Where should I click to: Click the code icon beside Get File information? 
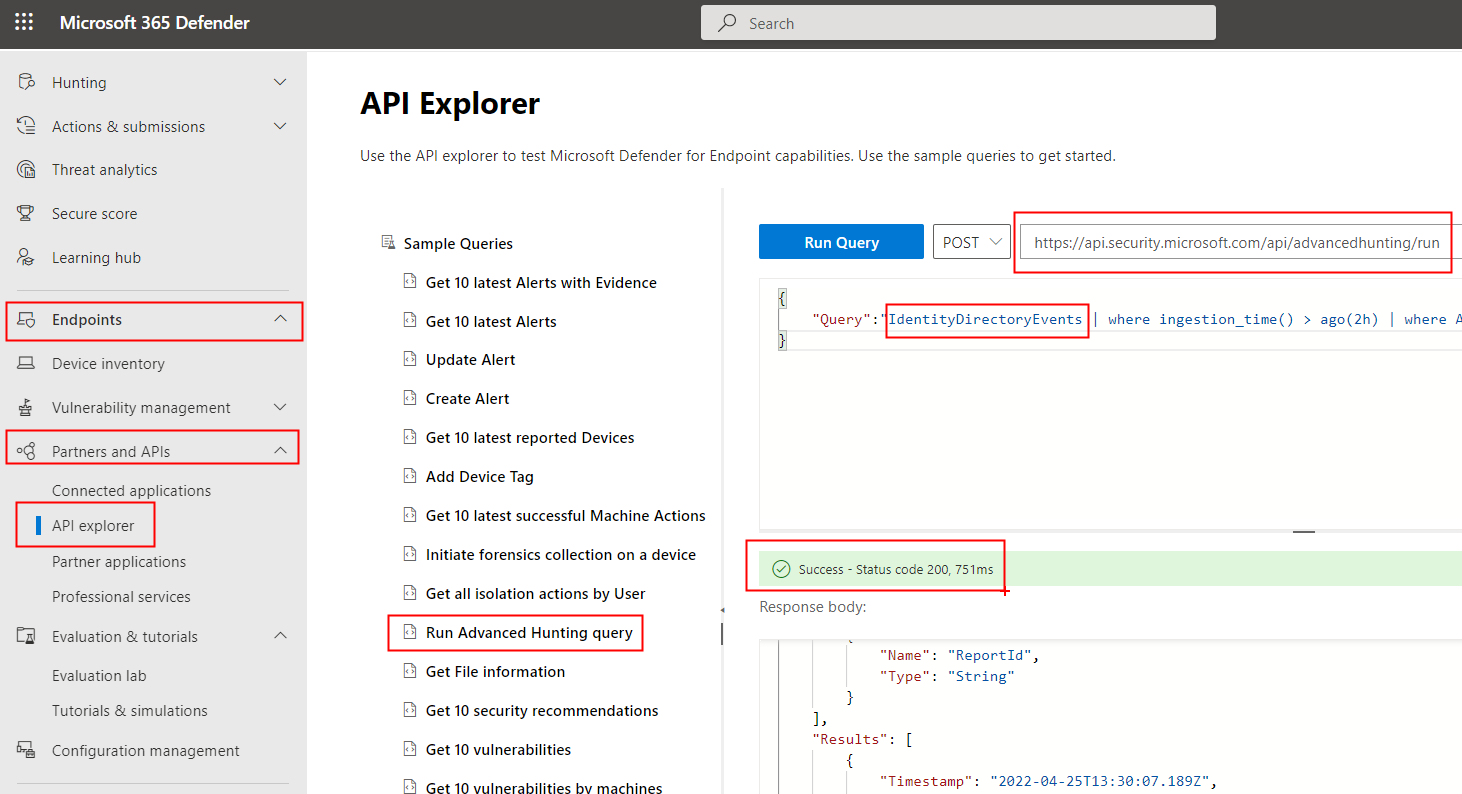409,671
